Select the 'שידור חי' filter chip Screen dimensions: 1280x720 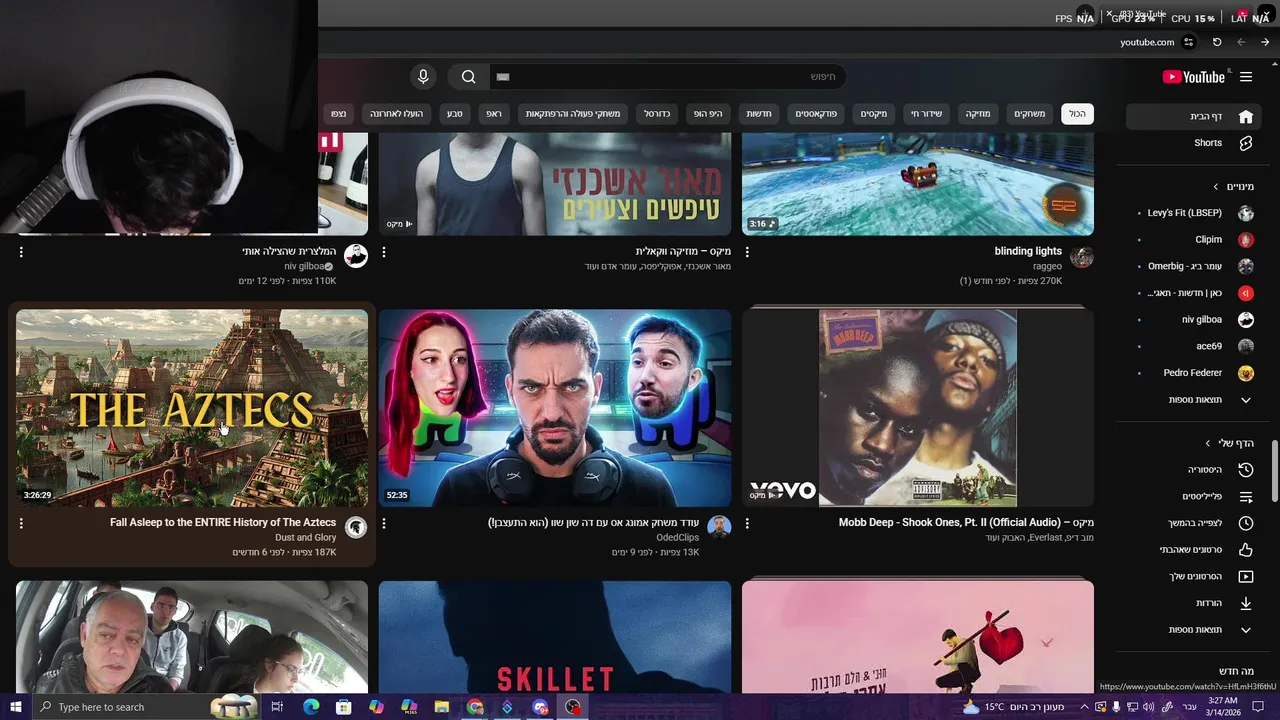click(926, 114)
